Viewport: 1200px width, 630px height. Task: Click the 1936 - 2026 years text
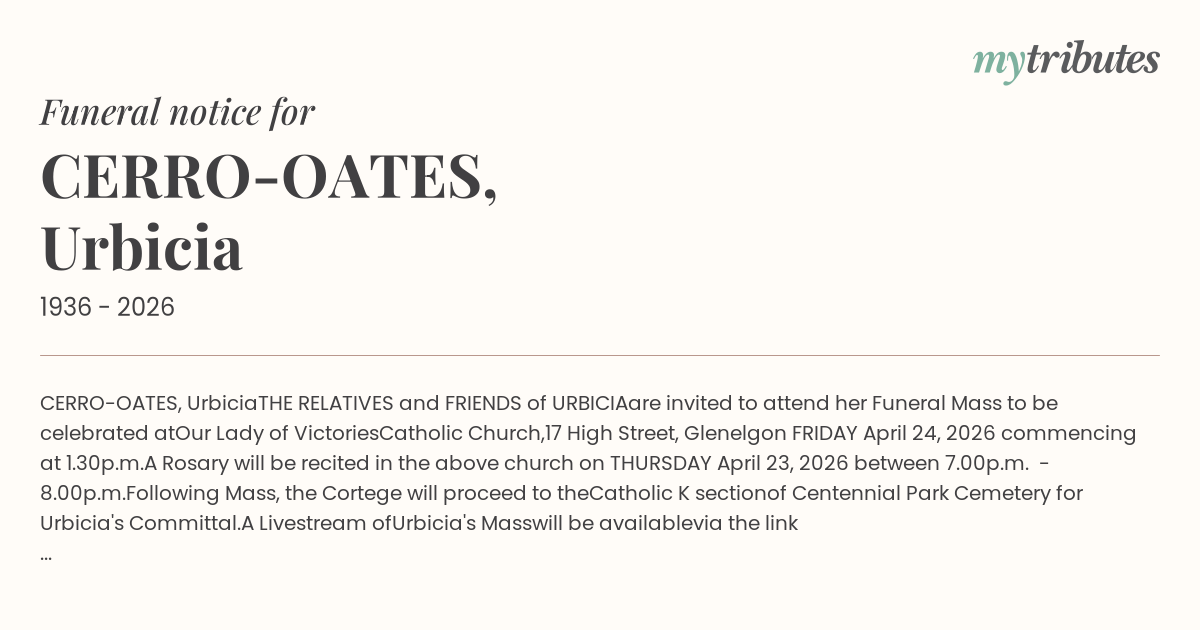coord(107,308)
